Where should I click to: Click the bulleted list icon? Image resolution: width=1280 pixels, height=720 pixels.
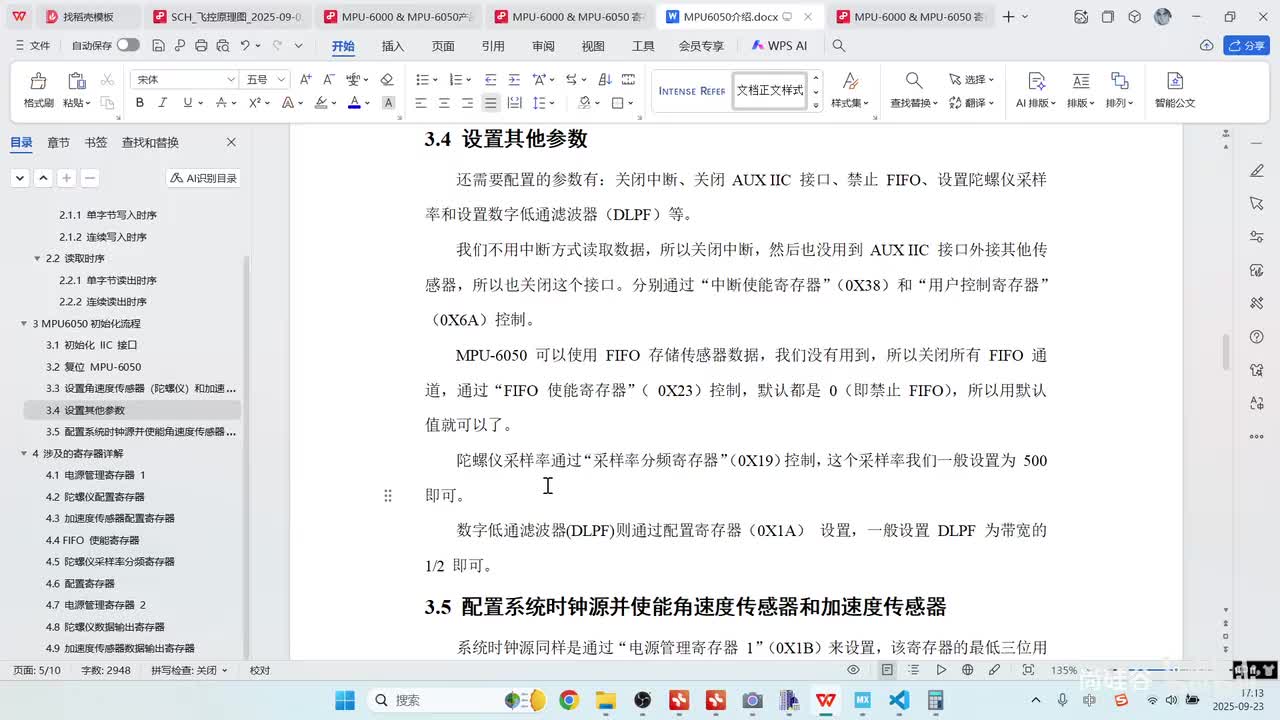coord(421,79)
